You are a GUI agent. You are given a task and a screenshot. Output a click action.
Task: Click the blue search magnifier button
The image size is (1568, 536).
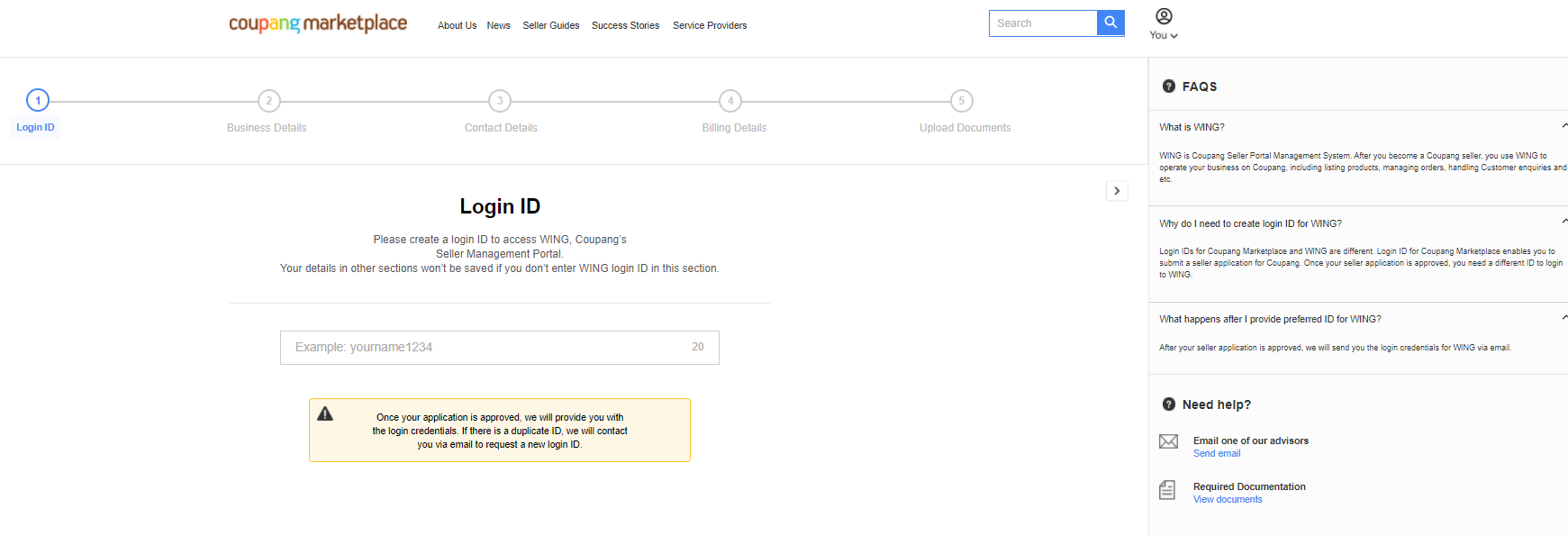tap(1110, 23)
